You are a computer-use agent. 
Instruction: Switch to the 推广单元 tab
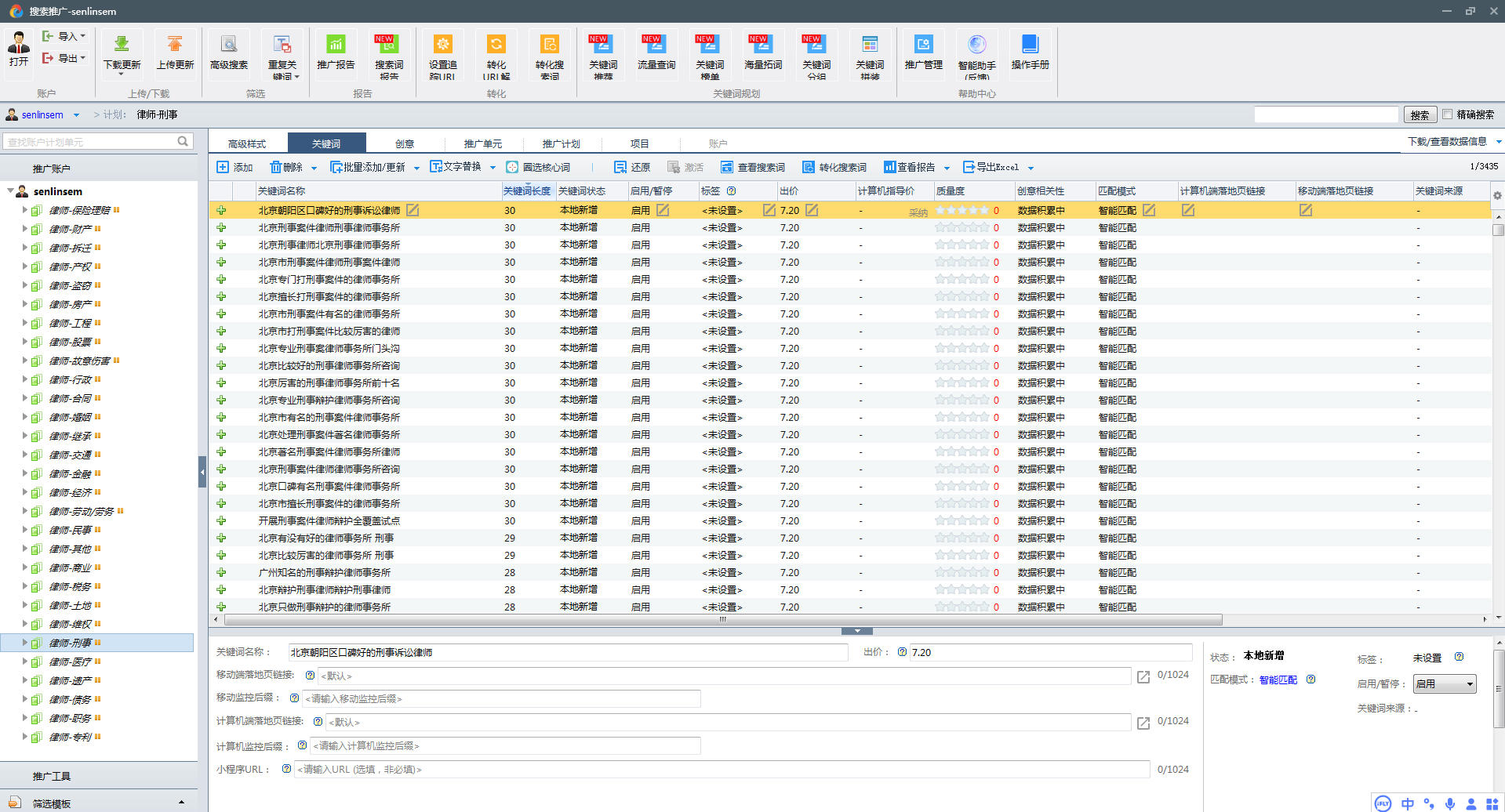482,143
